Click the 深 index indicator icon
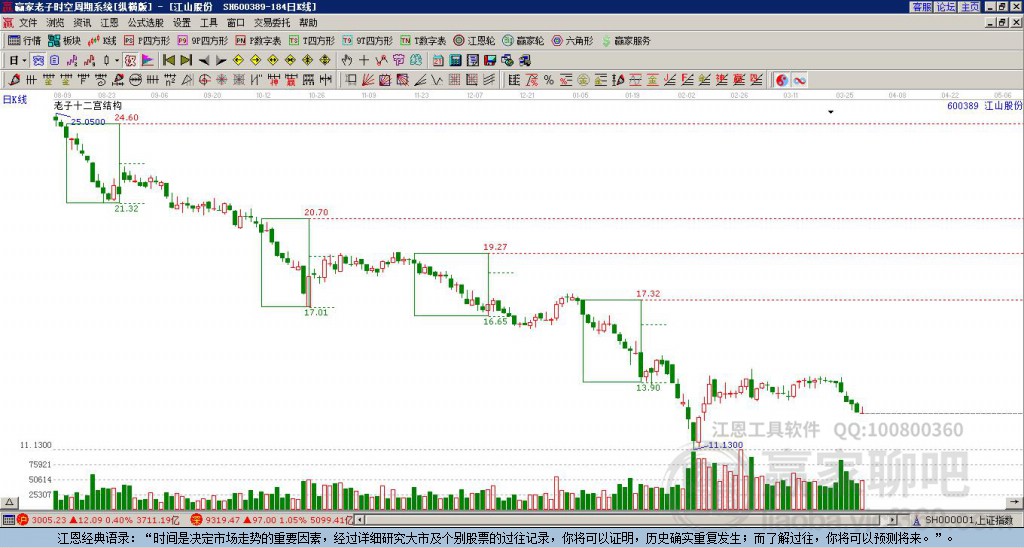This screenshot has height=548, width=1024. click(x=197, y=520)
